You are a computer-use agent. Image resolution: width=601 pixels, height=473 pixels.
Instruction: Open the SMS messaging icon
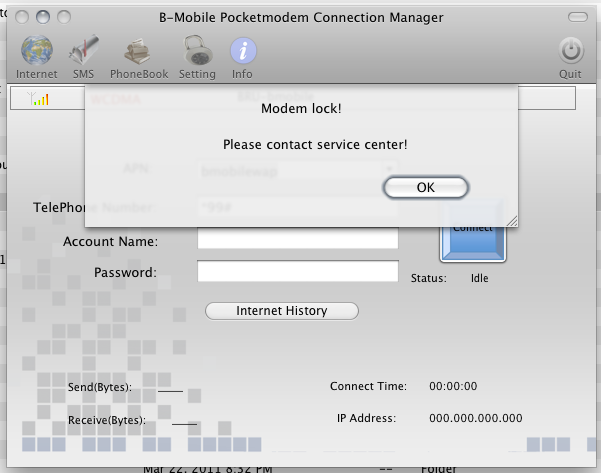click(84, 52)
